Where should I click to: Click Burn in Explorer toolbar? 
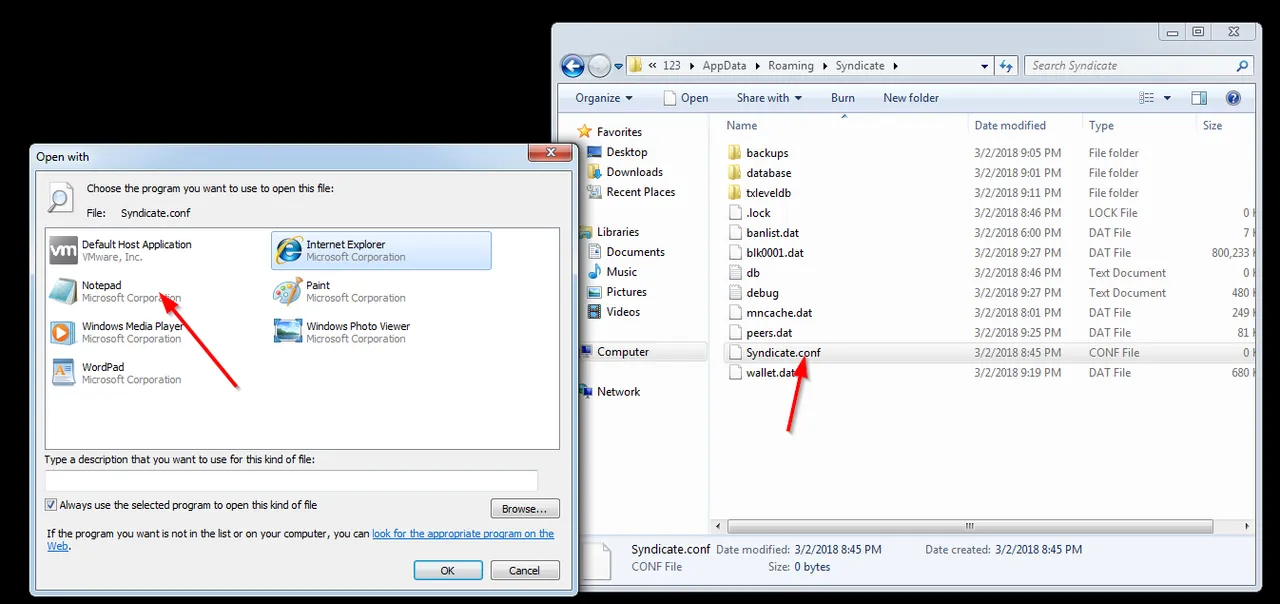coord(843,98)
